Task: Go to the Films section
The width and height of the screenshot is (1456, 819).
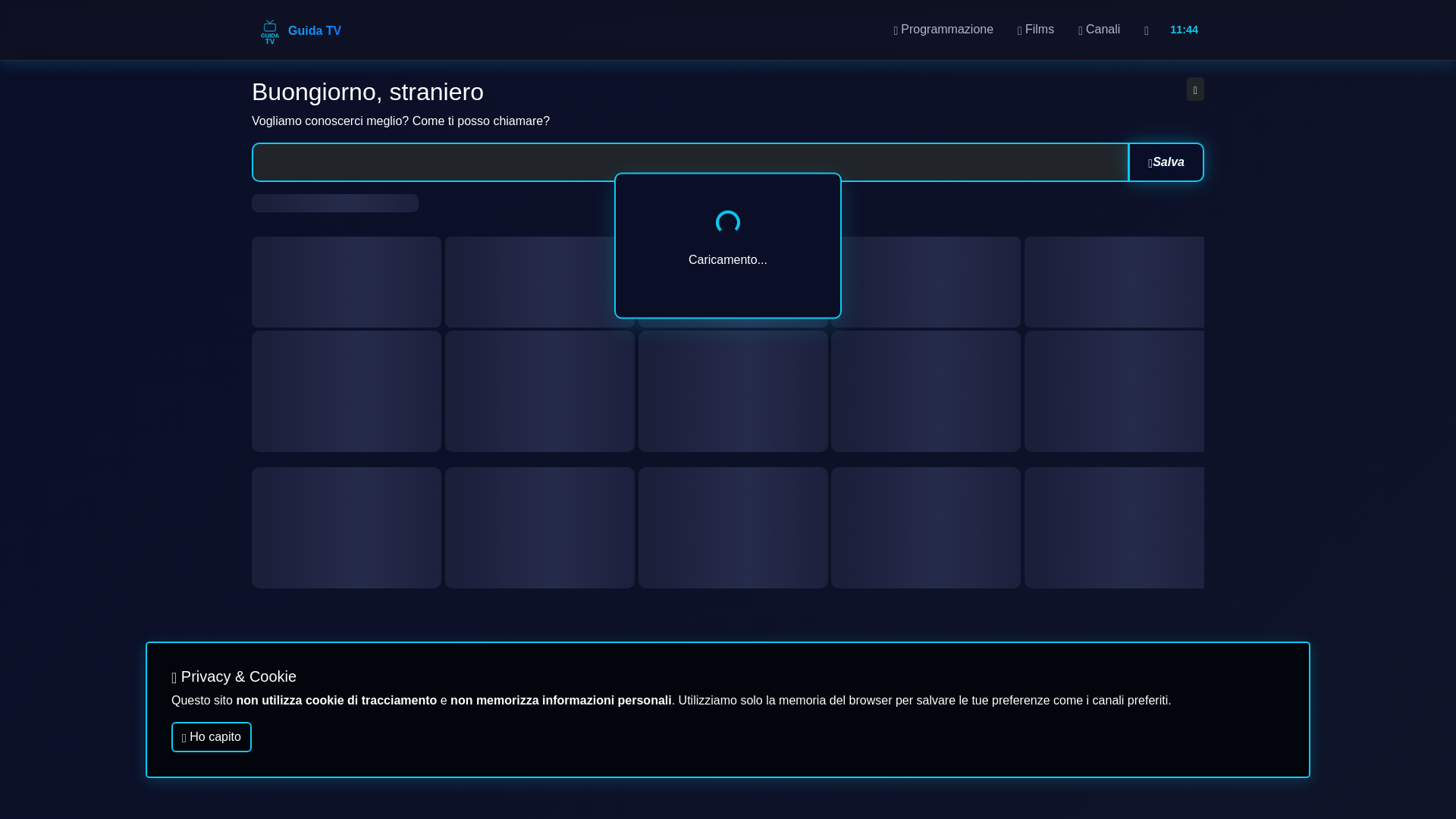Action: pyautogui.click(x=1039, y=30)
